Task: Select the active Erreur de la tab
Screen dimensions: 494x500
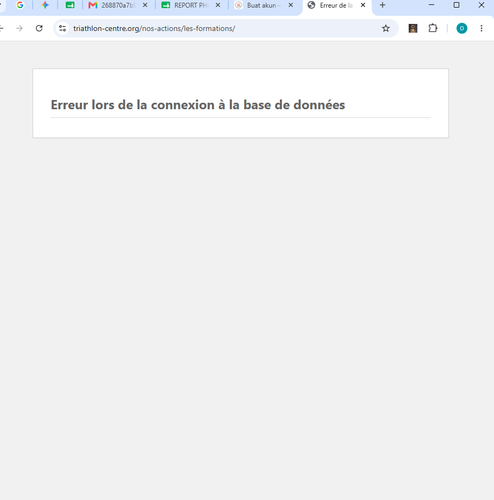Action: point(337,5)
